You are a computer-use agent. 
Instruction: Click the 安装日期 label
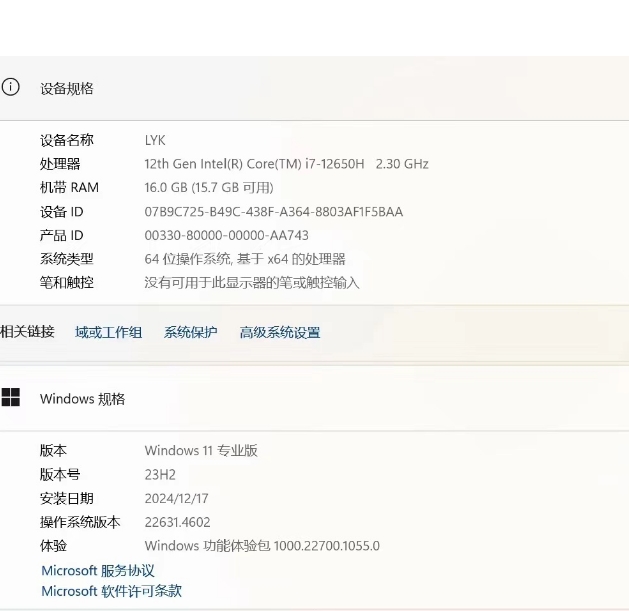pos(67,498)
